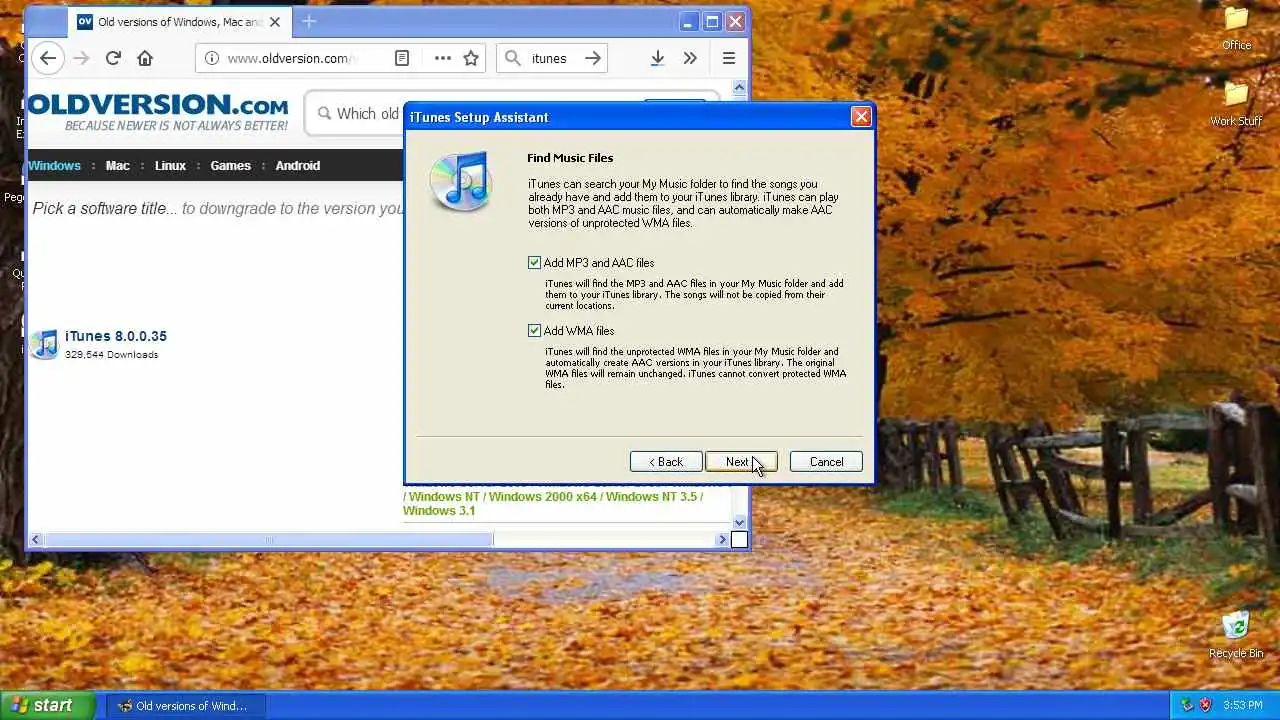Maximize the Firefox browser window
The width and height of the screenshot is (1280, 720).
coord(712,21)
